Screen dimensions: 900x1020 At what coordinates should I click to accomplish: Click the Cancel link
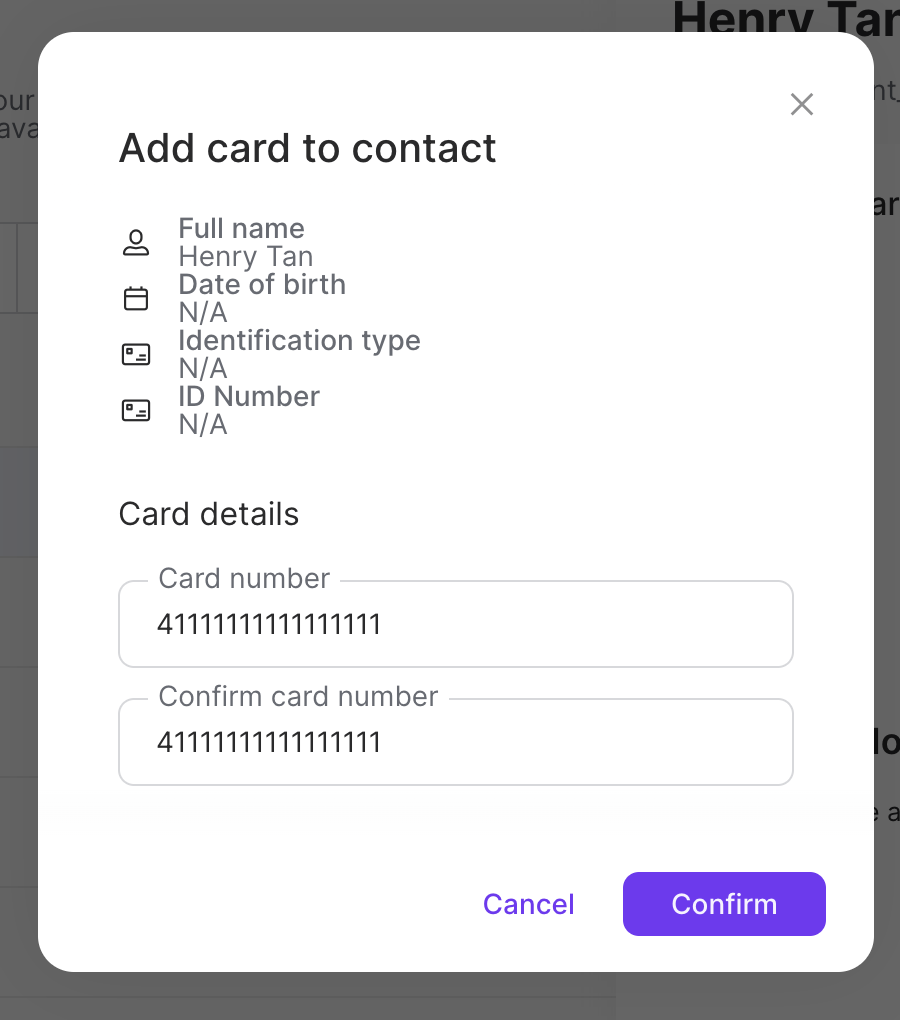(x=528, y=904)
